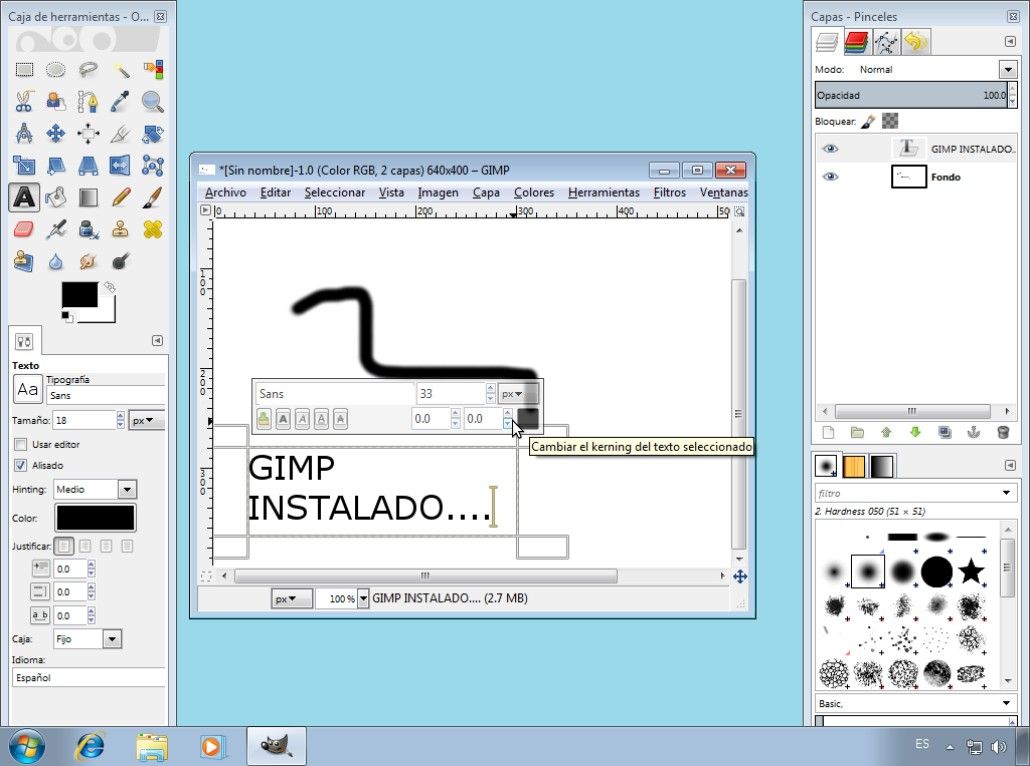Choose the Bucket Fill tool
1030x766 pixels.
[57, 197]
